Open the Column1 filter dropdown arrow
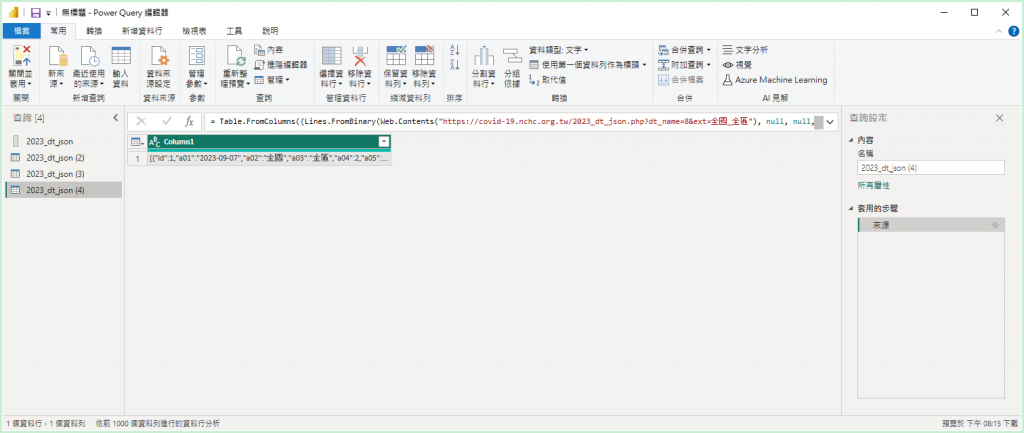 coord(384,142)
